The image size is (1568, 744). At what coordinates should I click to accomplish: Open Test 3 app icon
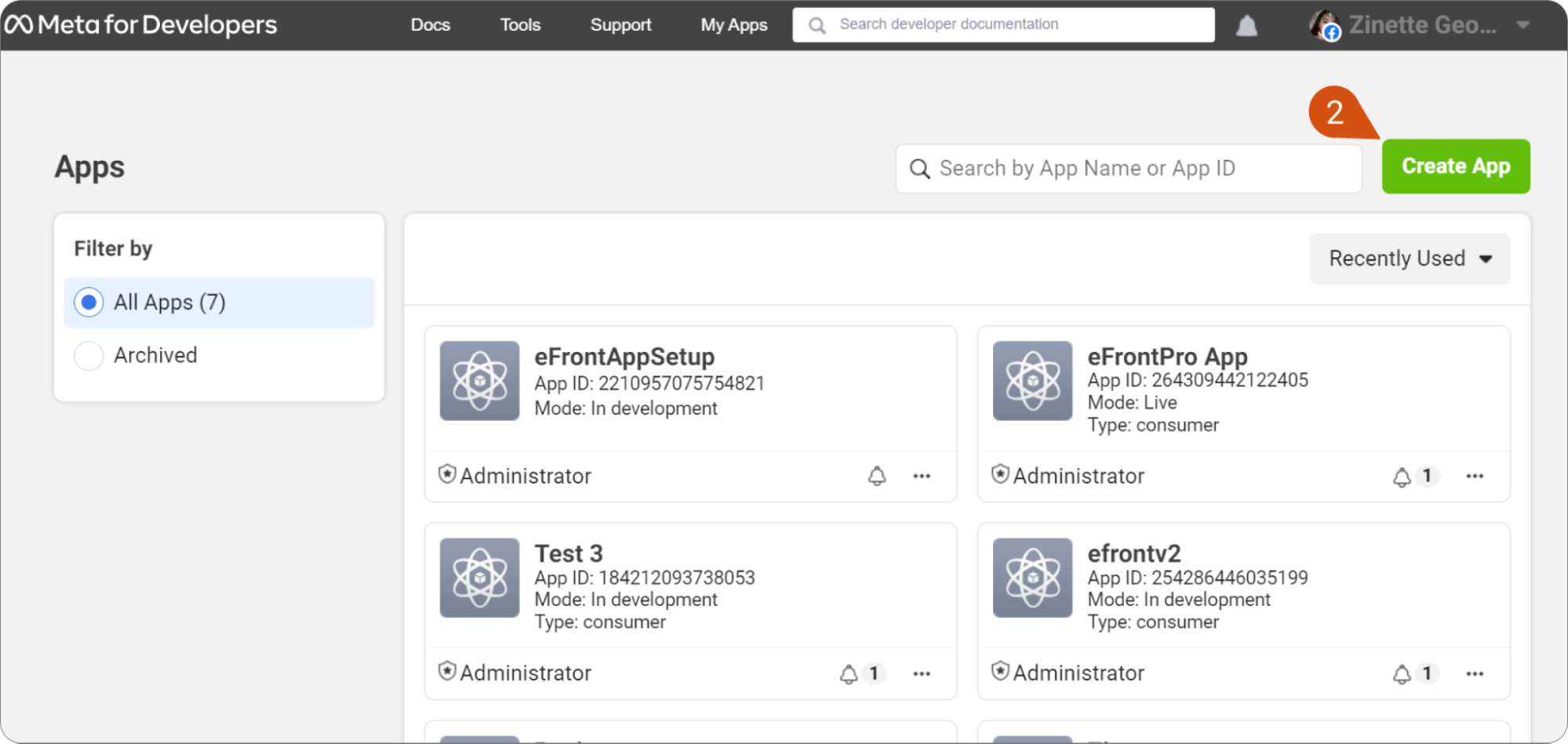[479, 577]
